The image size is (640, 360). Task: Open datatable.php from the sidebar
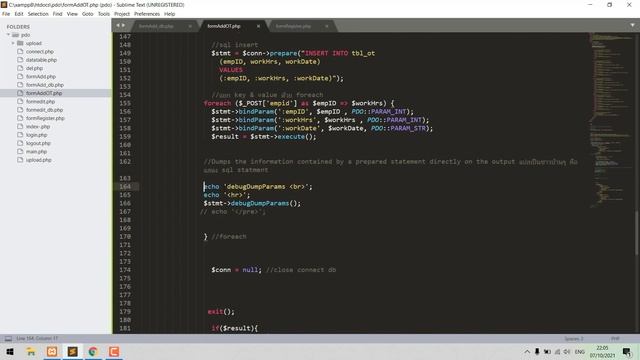pyautogui.click(x=41, y=60)
